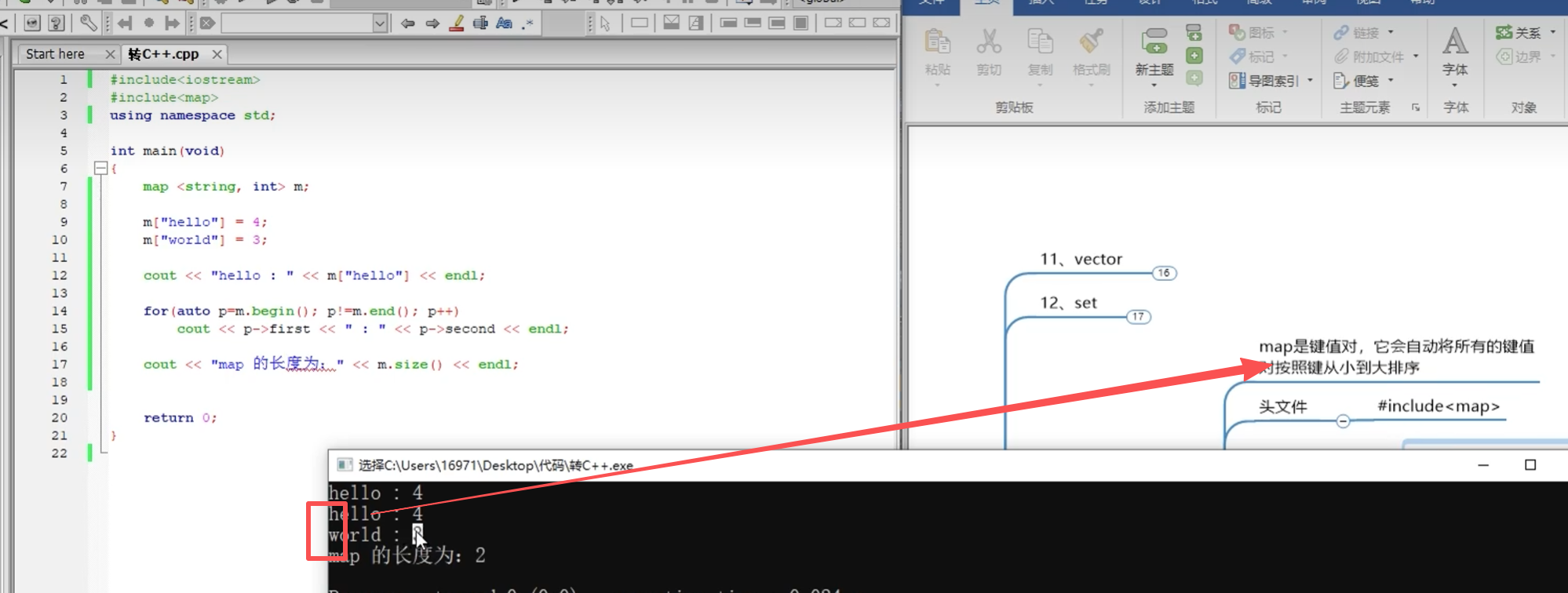This screenshot has height=593, width=1568.
Task: Close the 转C++.cpp tab
Action: tap(217, 54)
